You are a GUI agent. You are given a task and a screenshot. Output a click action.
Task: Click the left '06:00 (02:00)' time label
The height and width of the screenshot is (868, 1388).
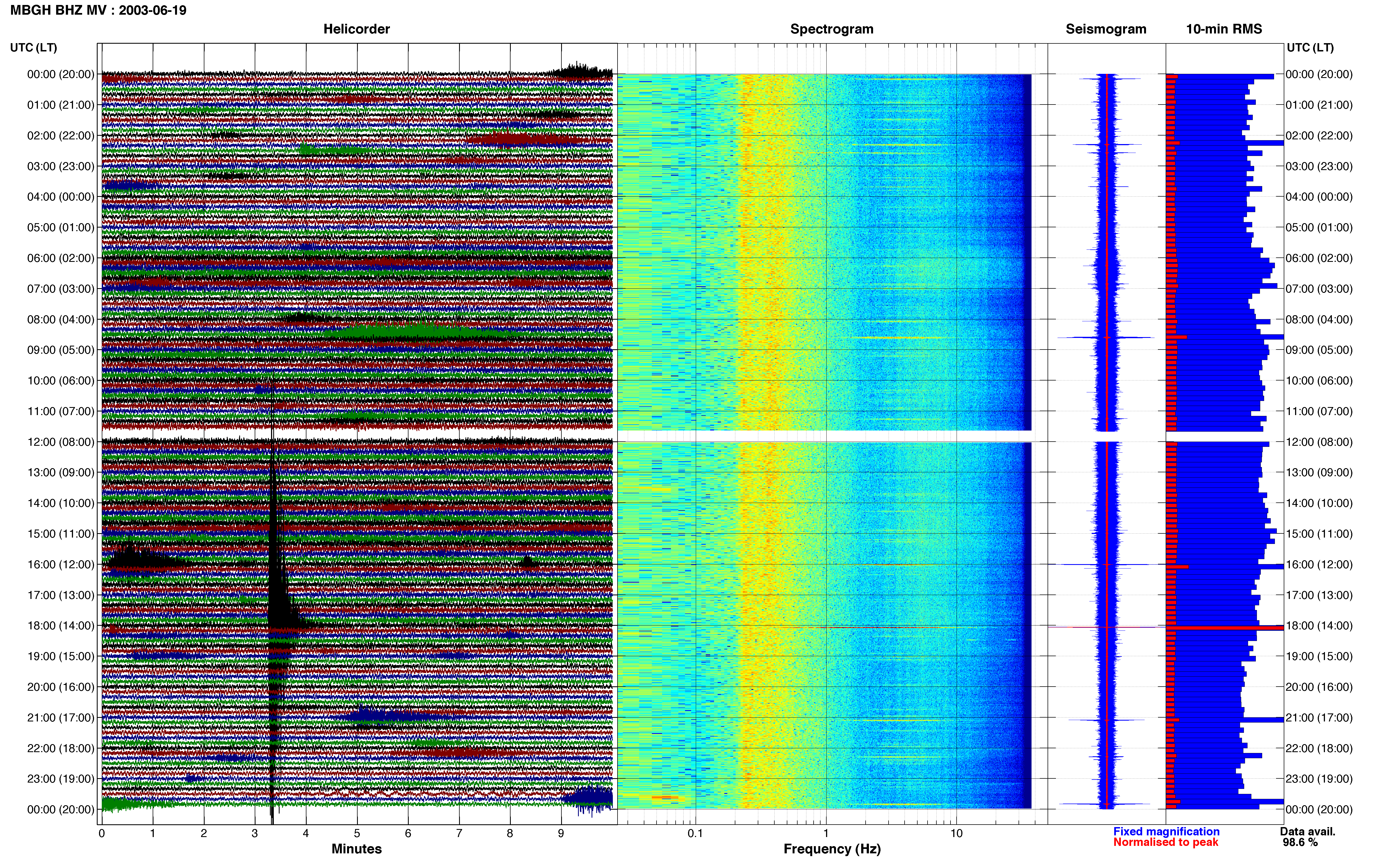[61, 258]
